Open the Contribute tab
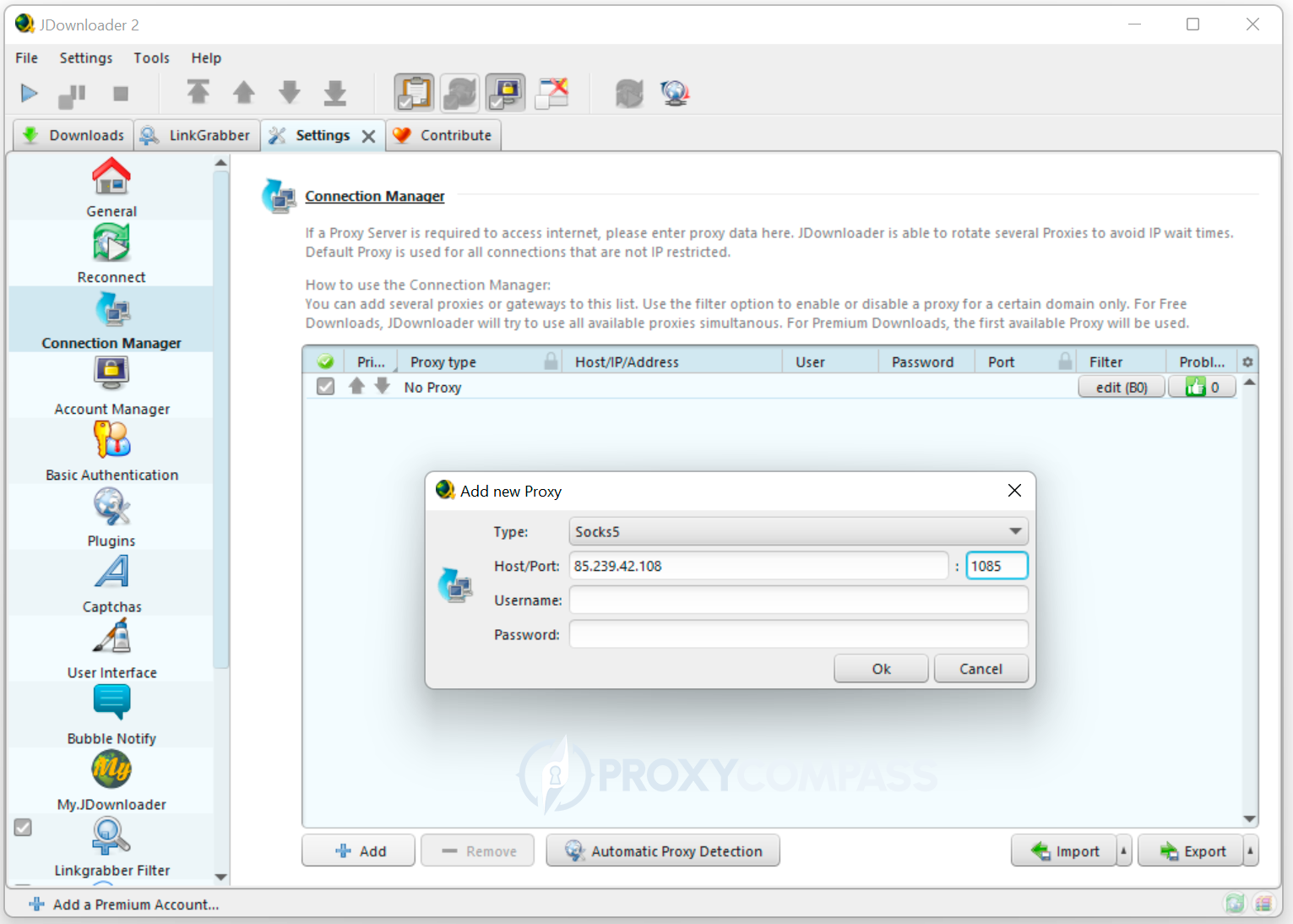 [443, 135]
